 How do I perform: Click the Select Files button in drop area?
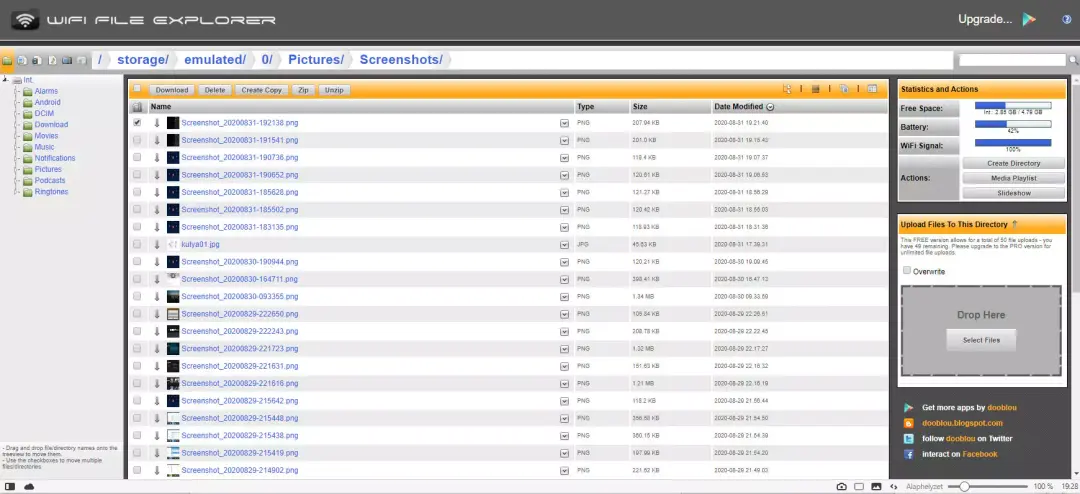click(x=982, y=340)
